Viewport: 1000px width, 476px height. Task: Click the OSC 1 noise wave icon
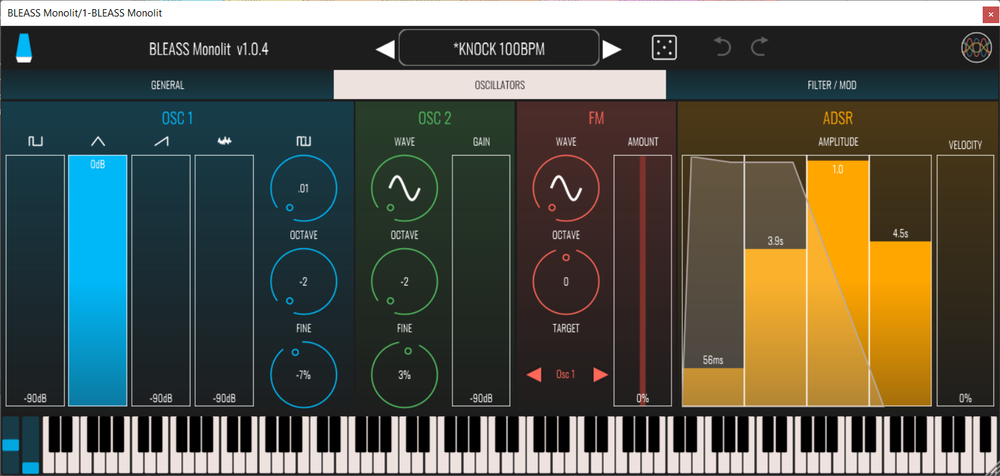coord(224,142)
